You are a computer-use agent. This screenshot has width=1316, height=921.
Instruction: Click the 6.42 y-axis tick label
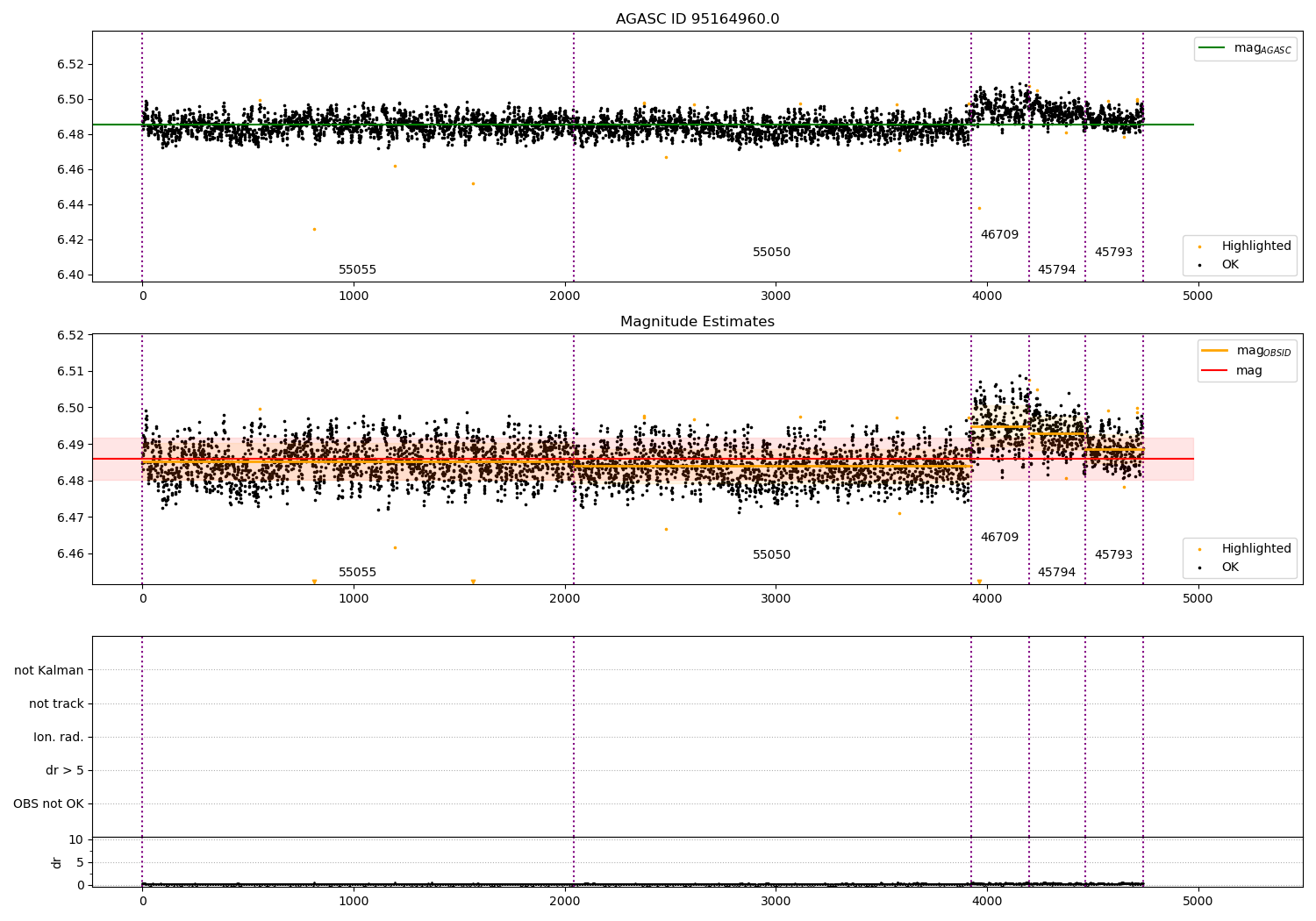click(x=71, y=239)
